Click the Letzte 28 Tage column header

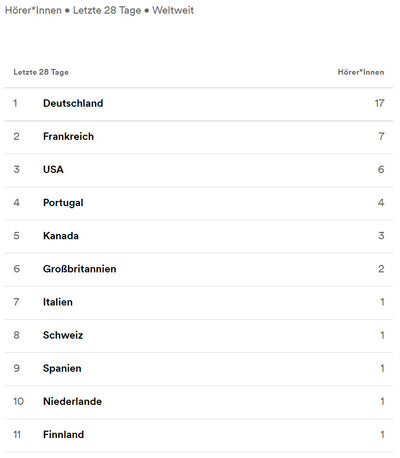click(41, 72)
